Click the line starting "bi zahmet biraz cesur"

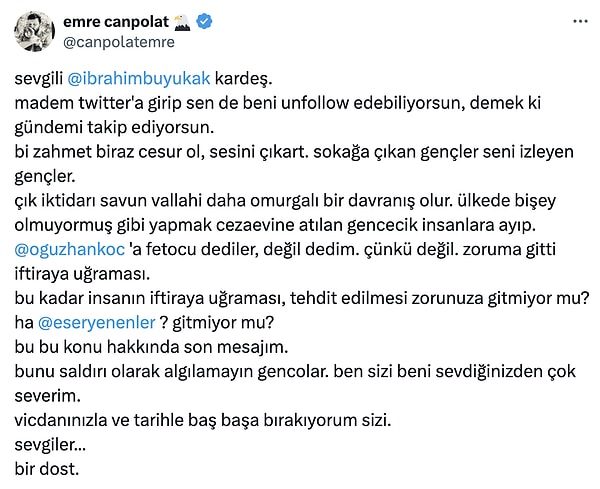click(294, 152)
